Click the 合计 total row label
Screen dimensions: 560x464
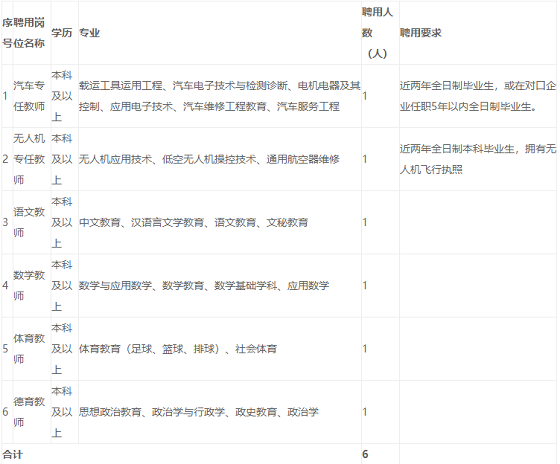12,454
